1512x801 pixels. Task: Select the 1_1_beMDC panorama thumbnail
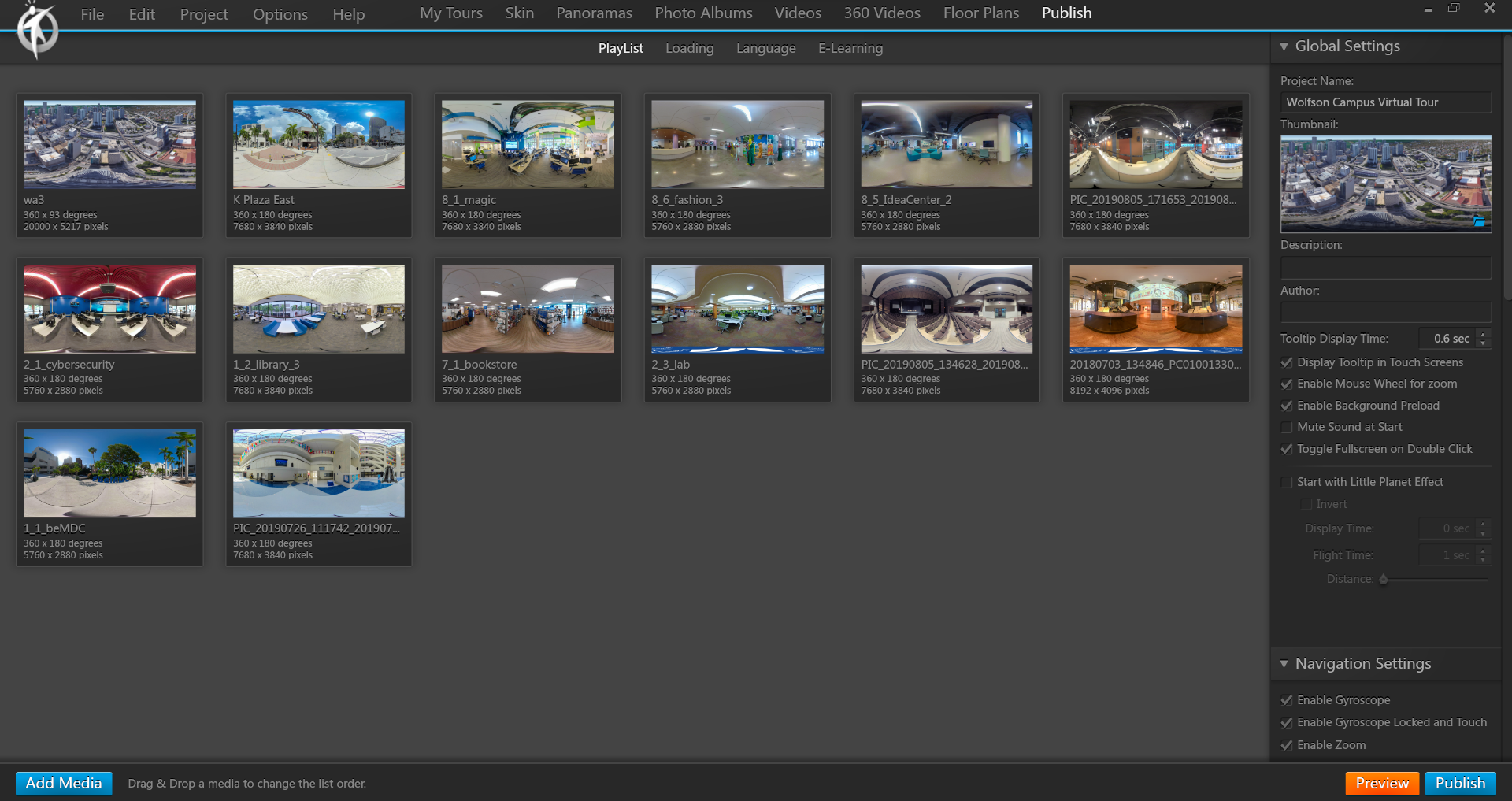[109, 473]
